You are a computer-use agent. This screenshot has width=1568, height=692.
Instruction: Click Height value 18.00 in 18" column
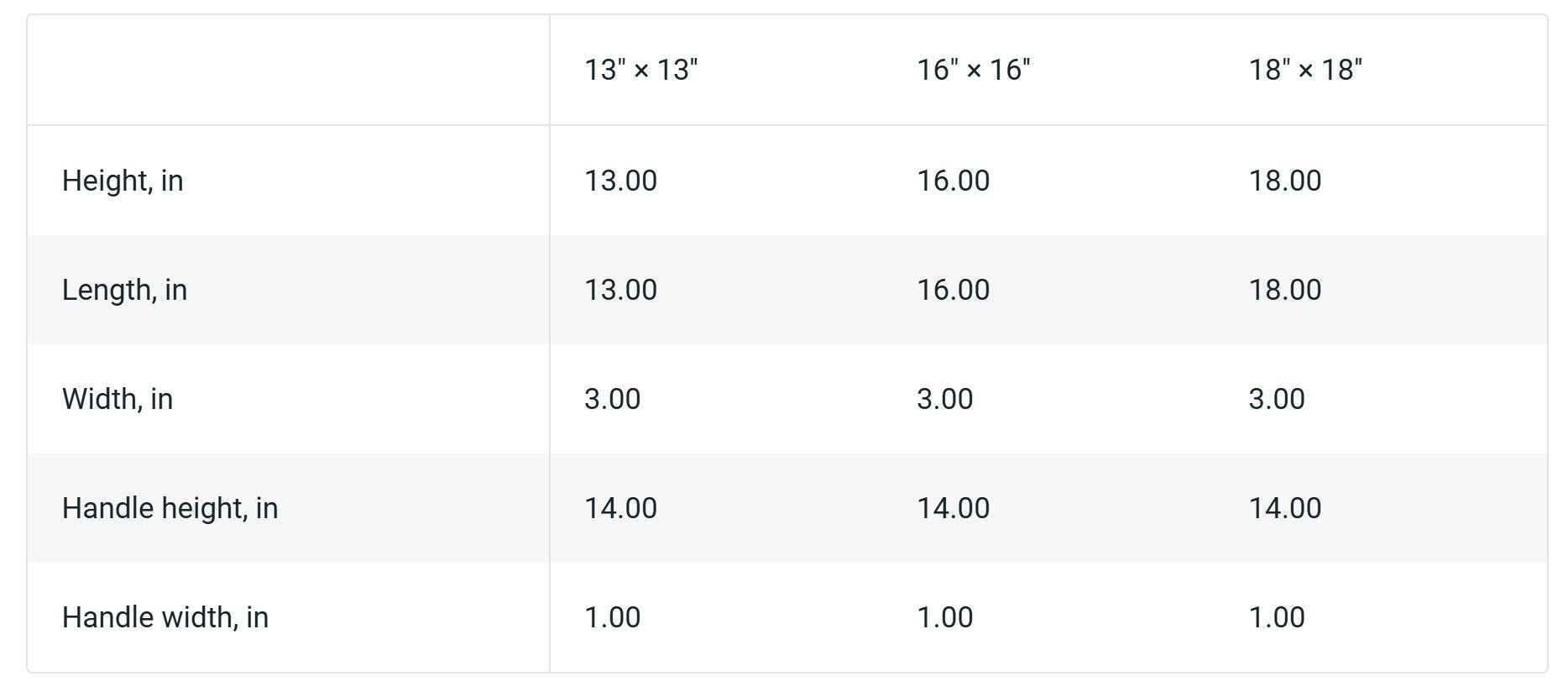pyautogui.click(x=1285, y=181)
